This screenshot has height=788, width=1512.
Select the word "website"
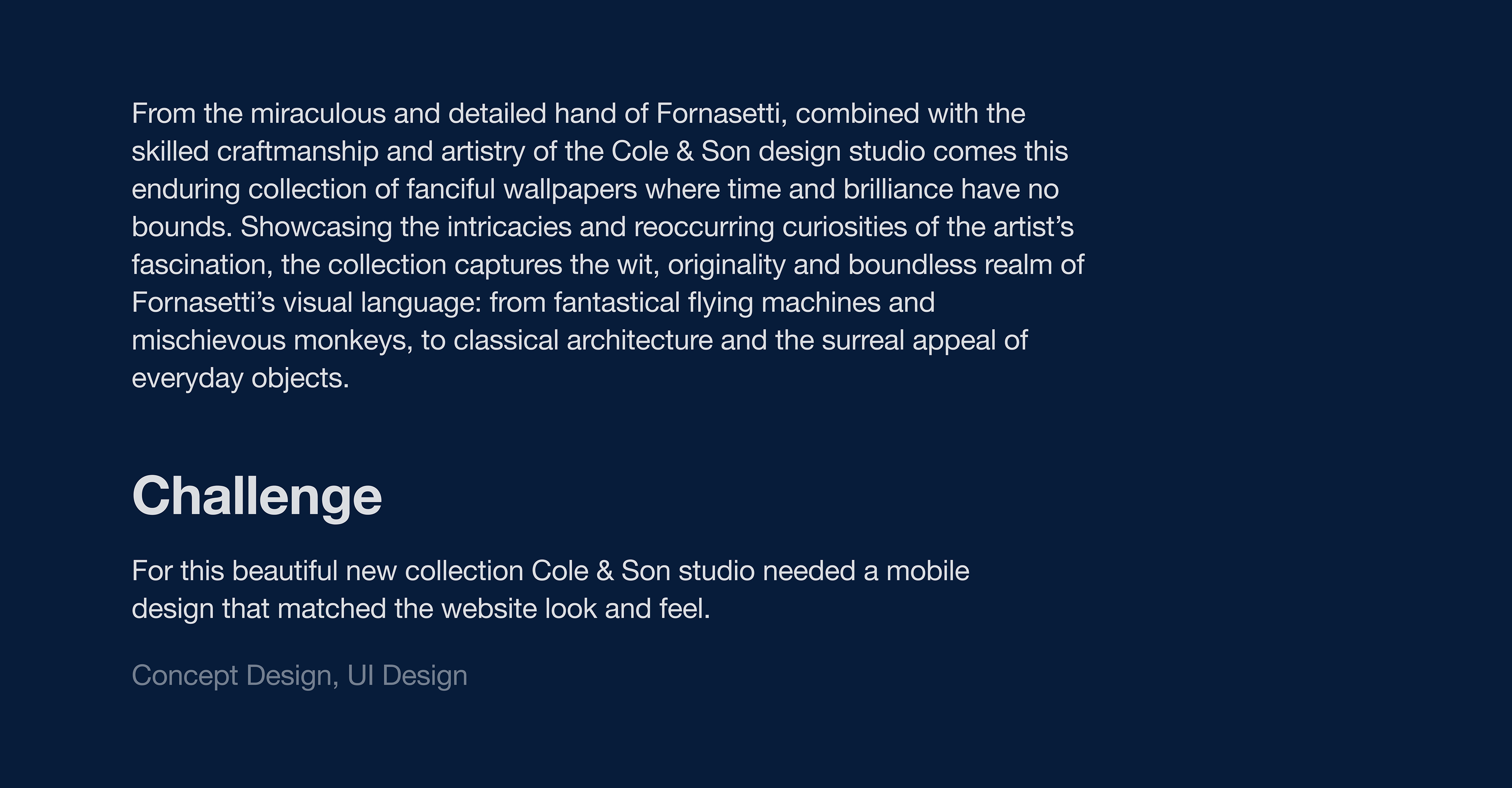coord(488,609)
